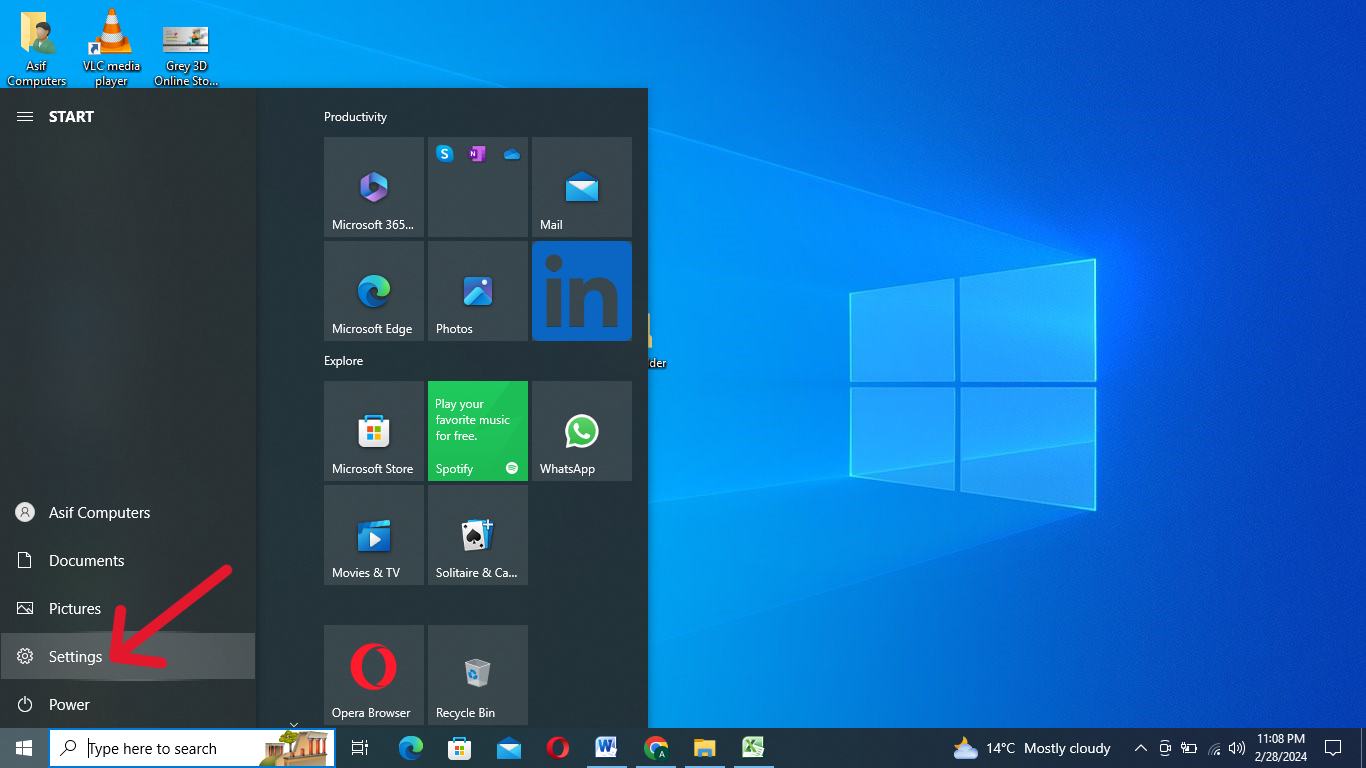Open the volume control in system tray
The width and height of the screenshot is (1366, 768).
tap(1237, 748)
